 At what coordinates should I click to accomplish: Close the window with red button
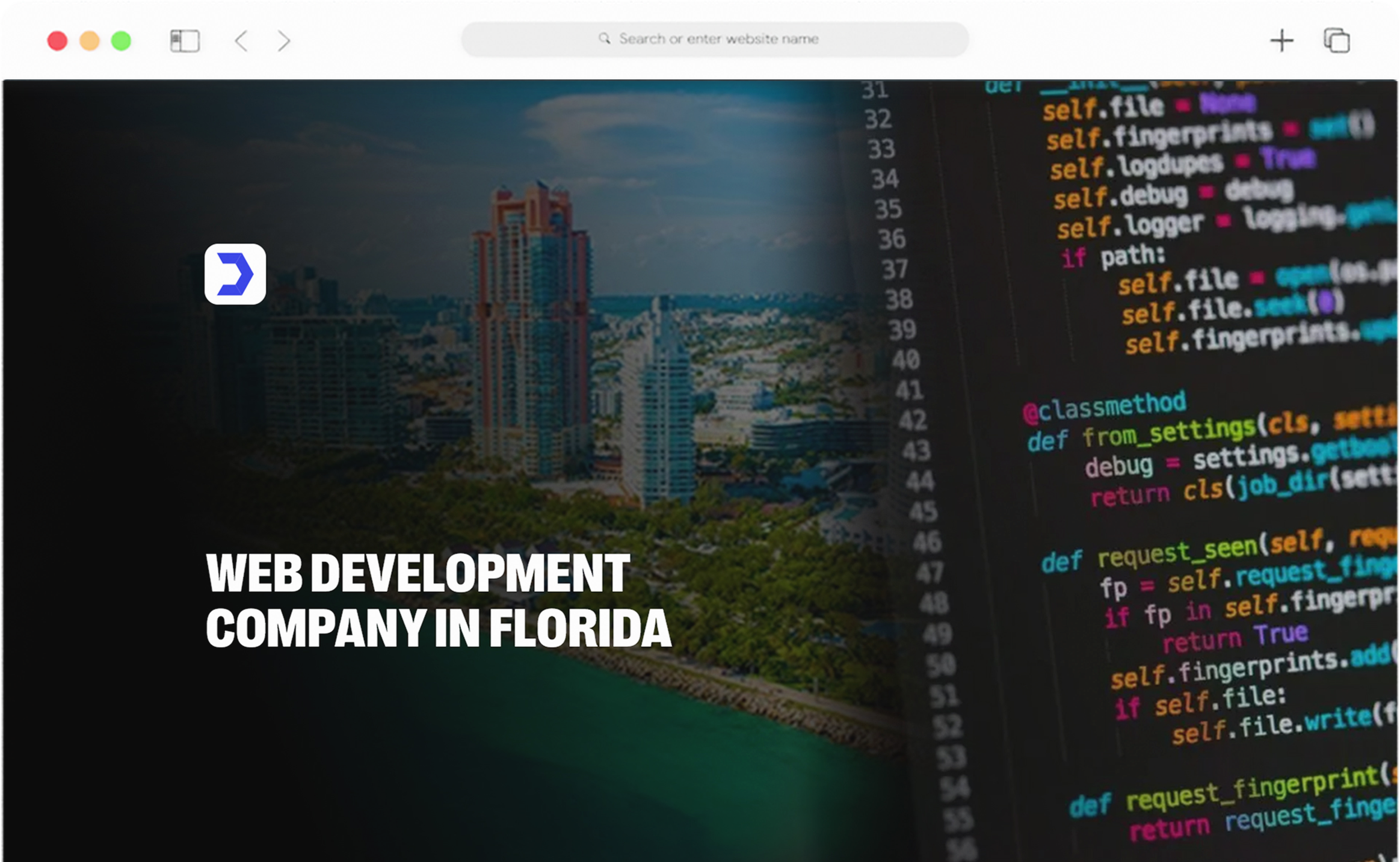58,41
